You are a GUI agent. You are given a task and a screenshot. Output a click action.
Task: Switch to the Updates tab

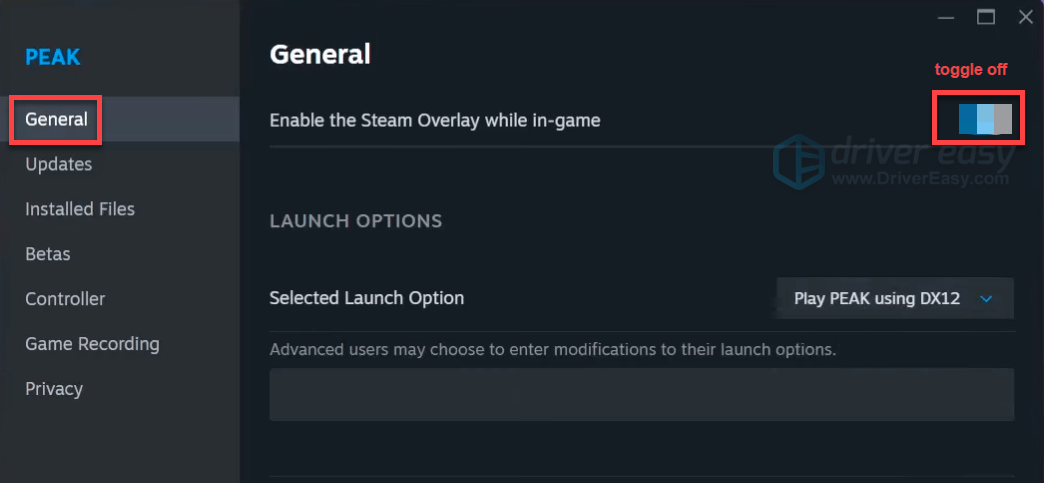(x=58, y=164)
